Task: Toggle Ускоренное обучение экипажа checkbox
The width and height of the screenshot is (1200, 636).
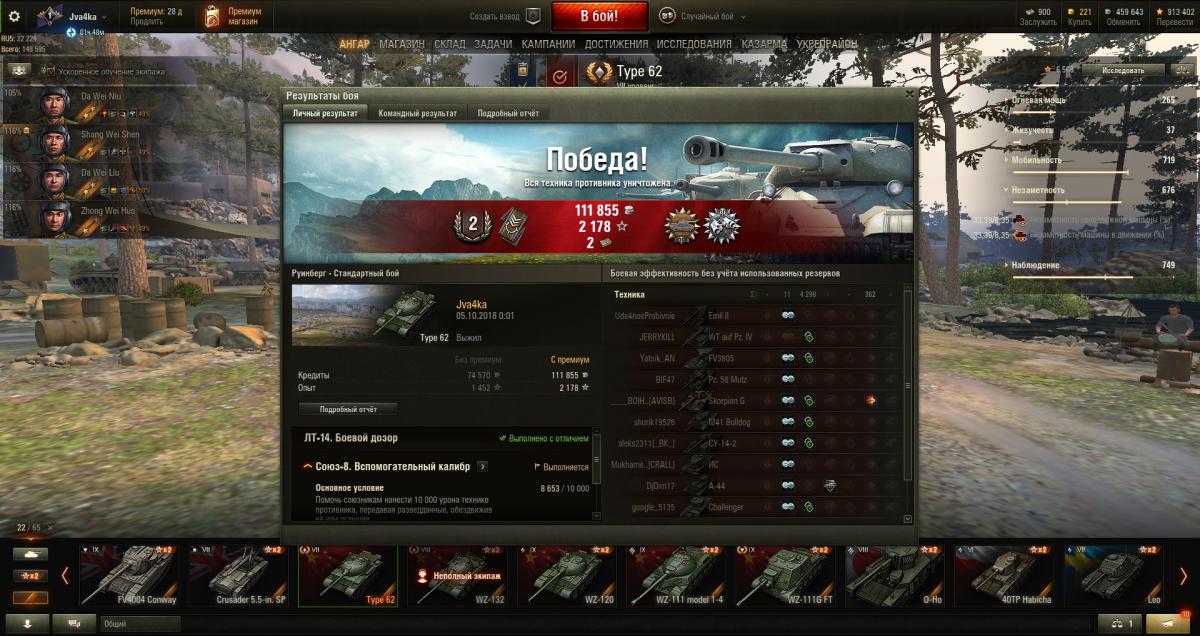Action: point(47,71)
